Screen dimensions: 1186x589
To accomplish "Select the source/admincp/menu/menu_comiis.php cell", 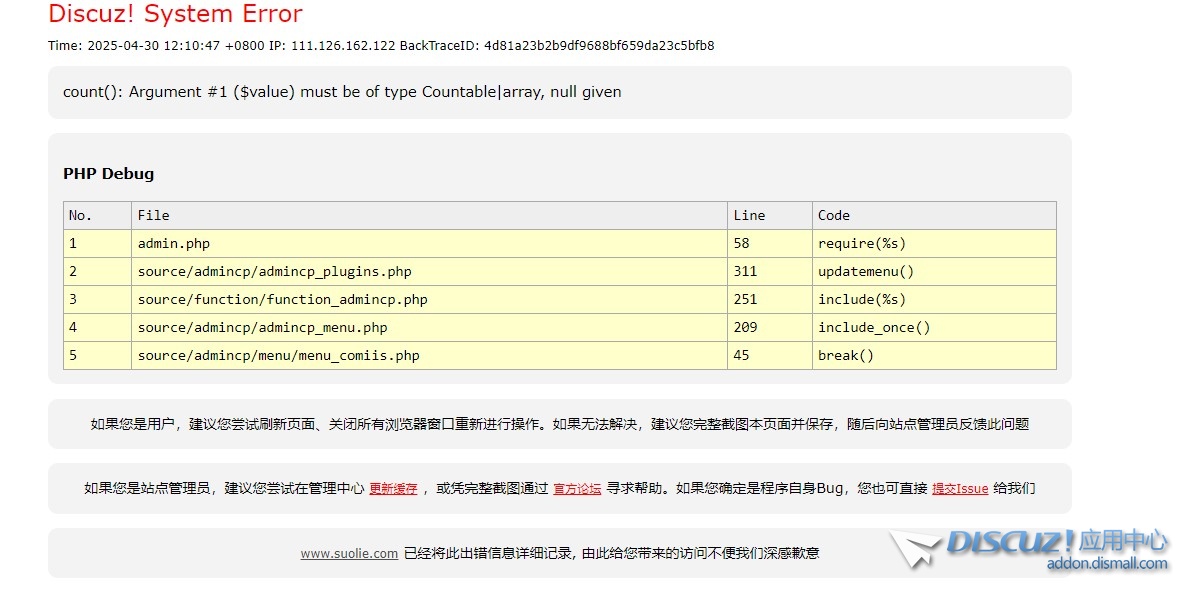I will (430, 355).
